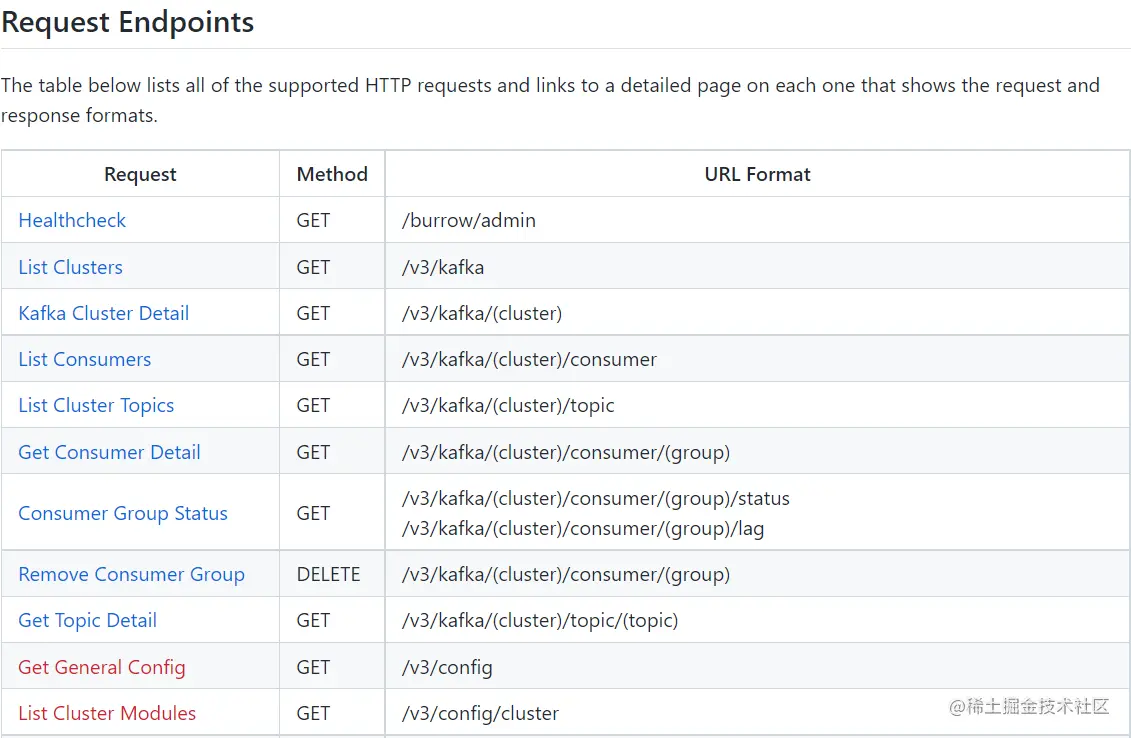This screenshot has height=738, width=1131.
Task: Open the Remove Consumer Group link
Action: 131,574
